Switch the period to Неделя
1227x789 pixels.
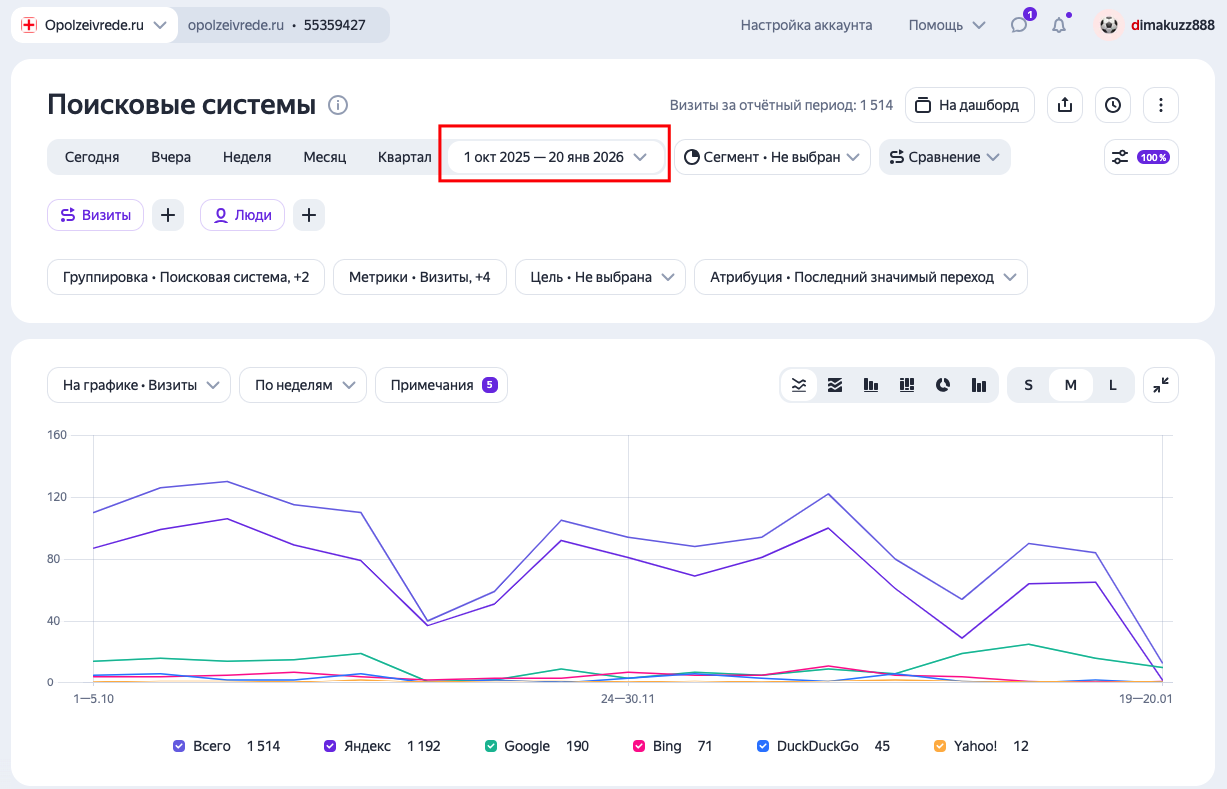coord(247,157)
